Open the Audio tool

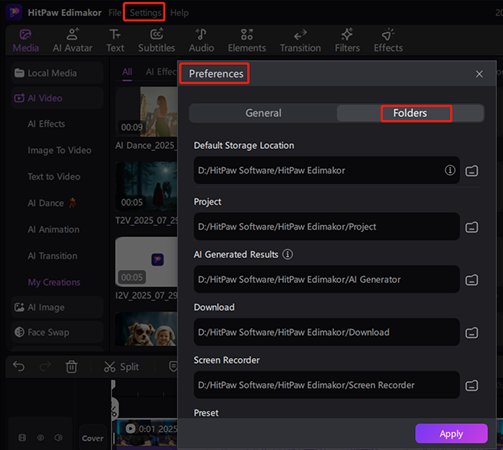(x=201, y=41)
